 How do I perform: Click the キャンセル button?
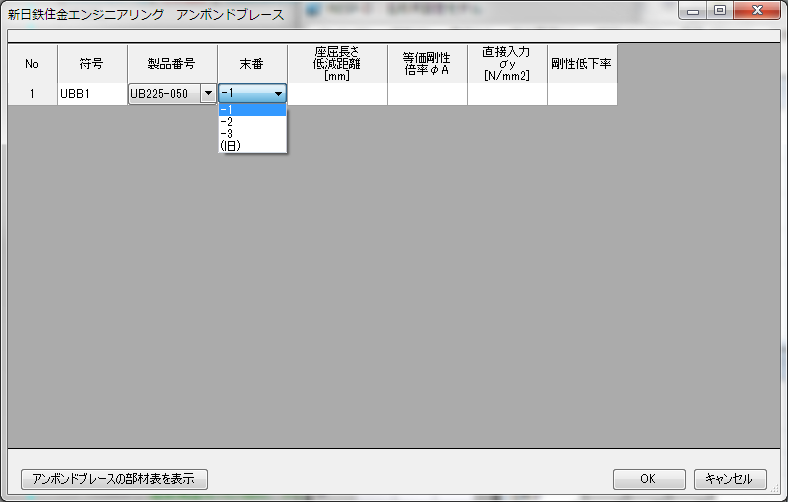(x=730, y=479)
